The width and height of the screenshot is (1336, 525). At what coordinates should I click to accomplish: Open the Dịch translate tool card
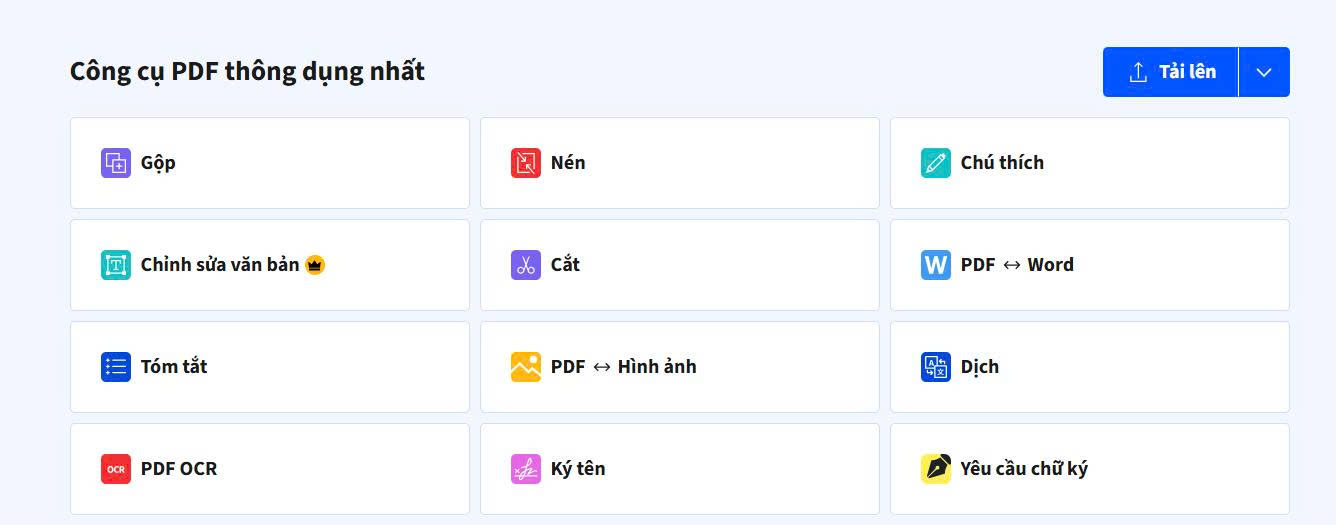coord(1090,367)
